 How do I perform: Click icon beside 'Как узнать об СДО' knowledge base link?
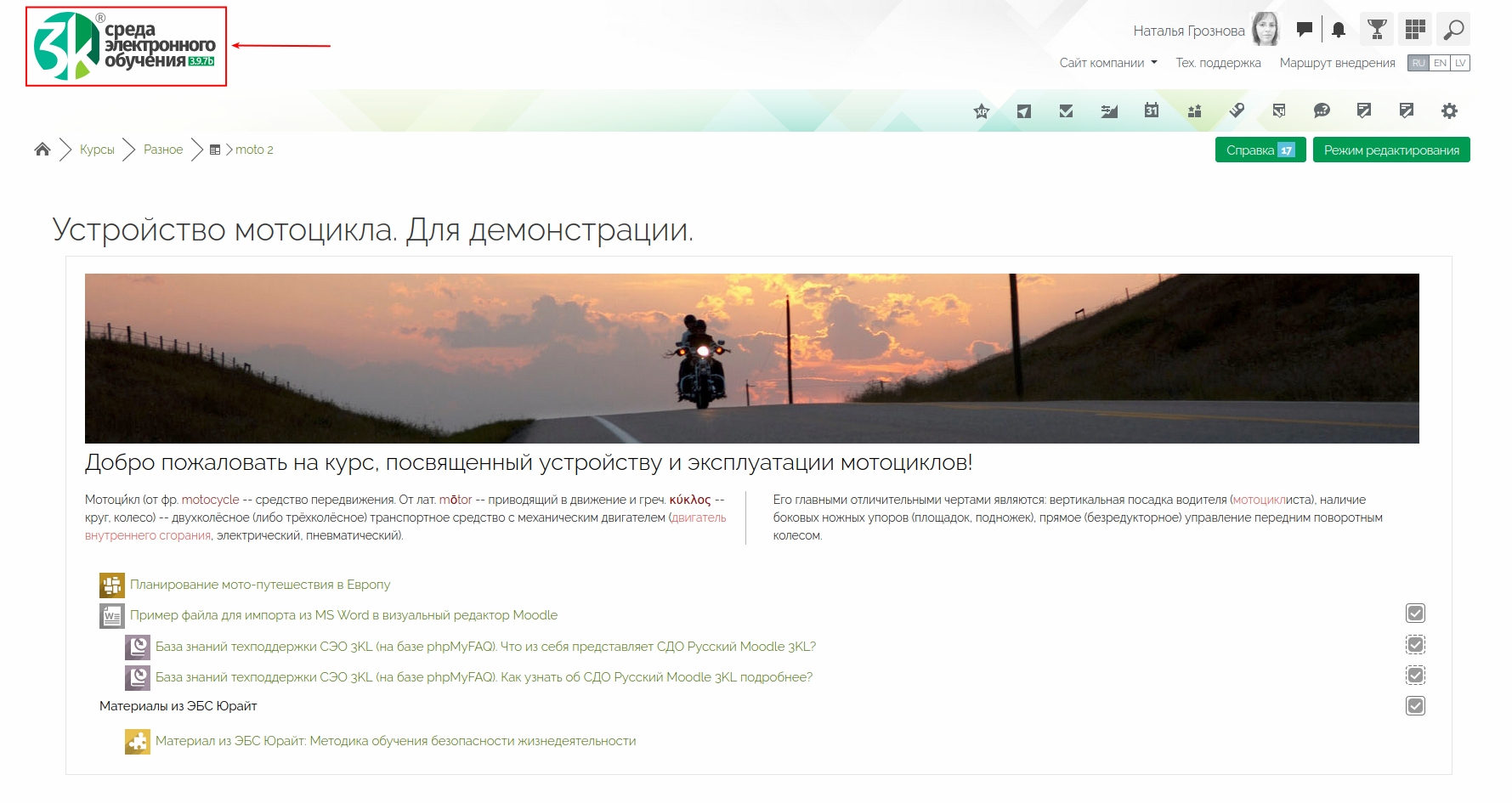[x=138, y=678]
